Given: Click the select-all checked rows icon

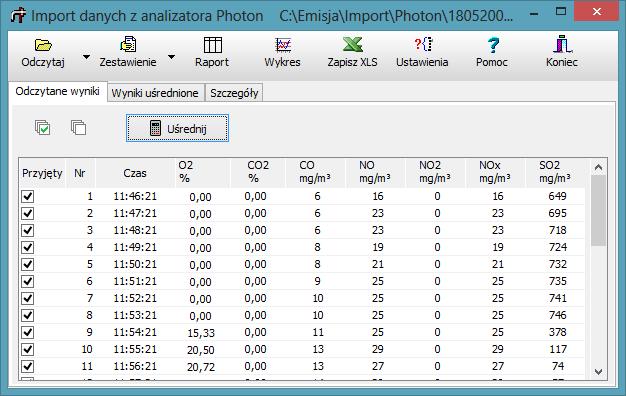Looking at the screenshot, I should tap(43, 128).
